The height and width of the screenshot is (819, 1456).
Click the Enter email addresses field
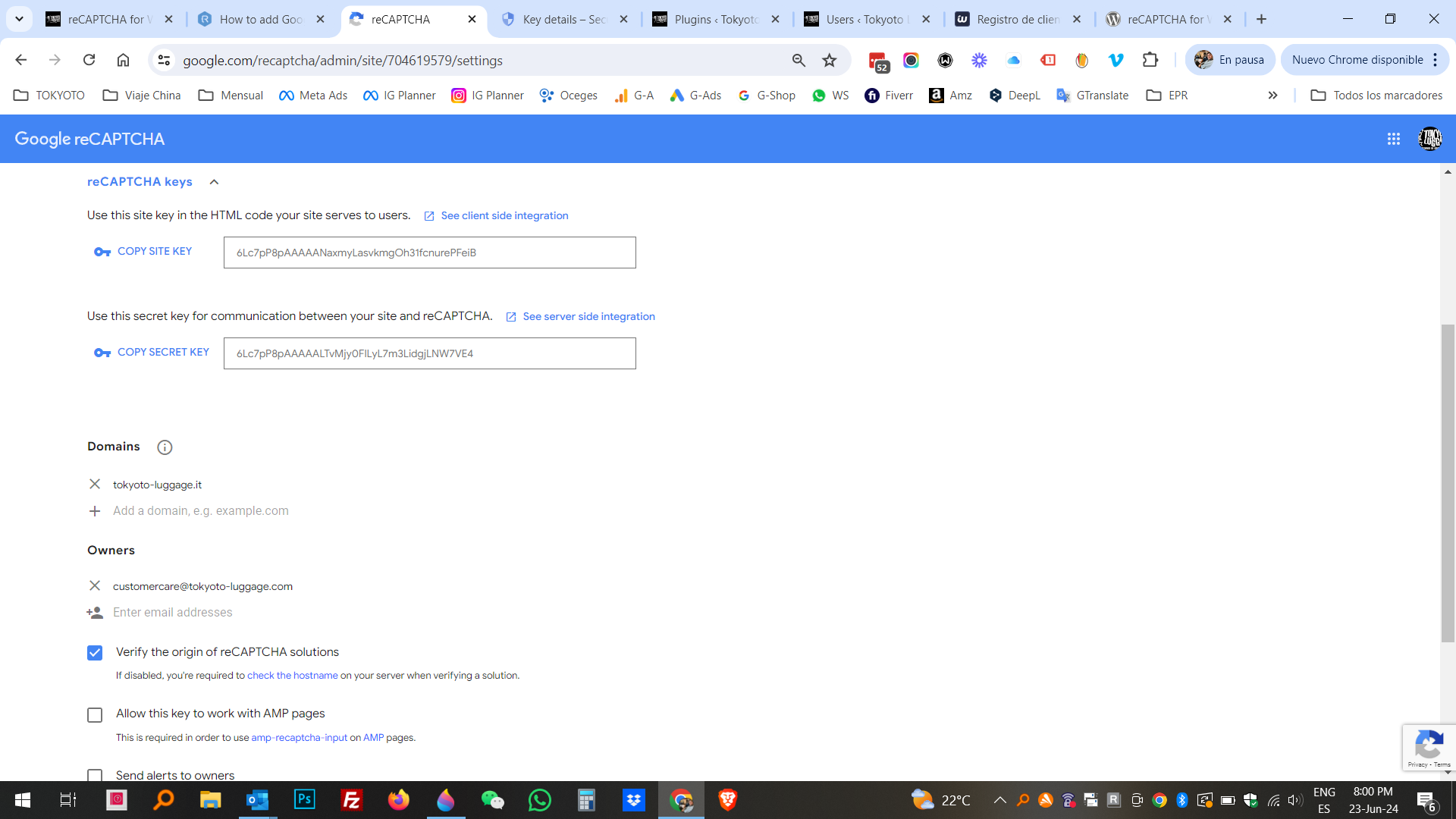coord(173,613)
